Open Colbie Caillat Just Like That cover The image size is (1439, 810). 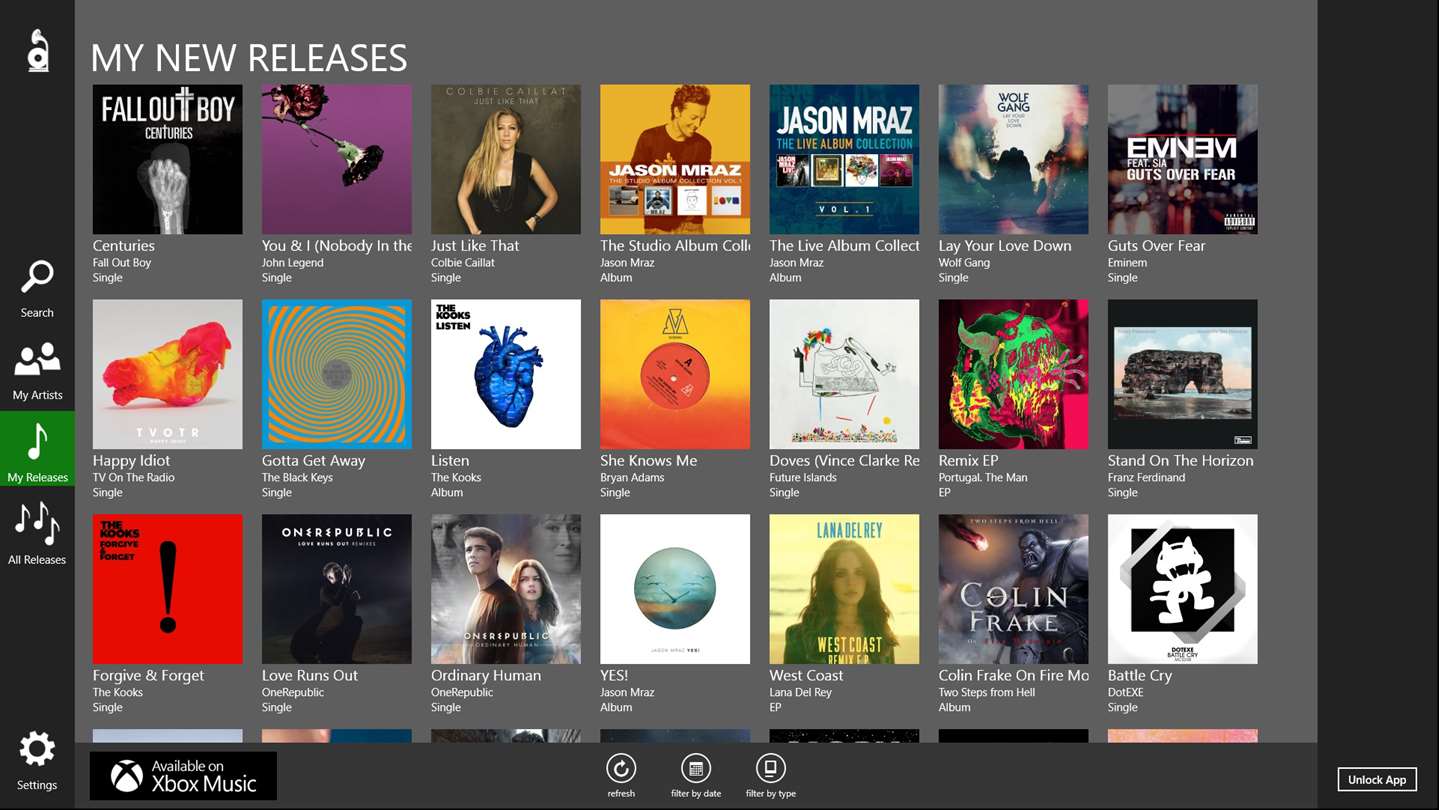click(x=506, y=159)
